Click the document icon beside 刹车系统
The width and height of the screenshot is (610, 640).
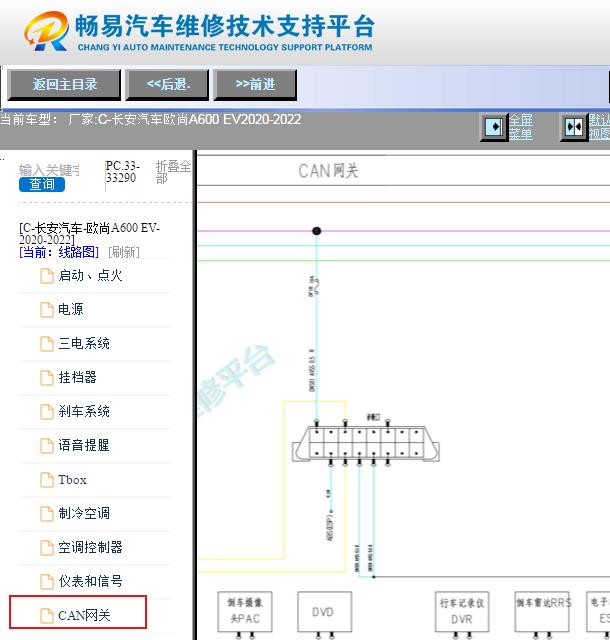coord(47,412)
